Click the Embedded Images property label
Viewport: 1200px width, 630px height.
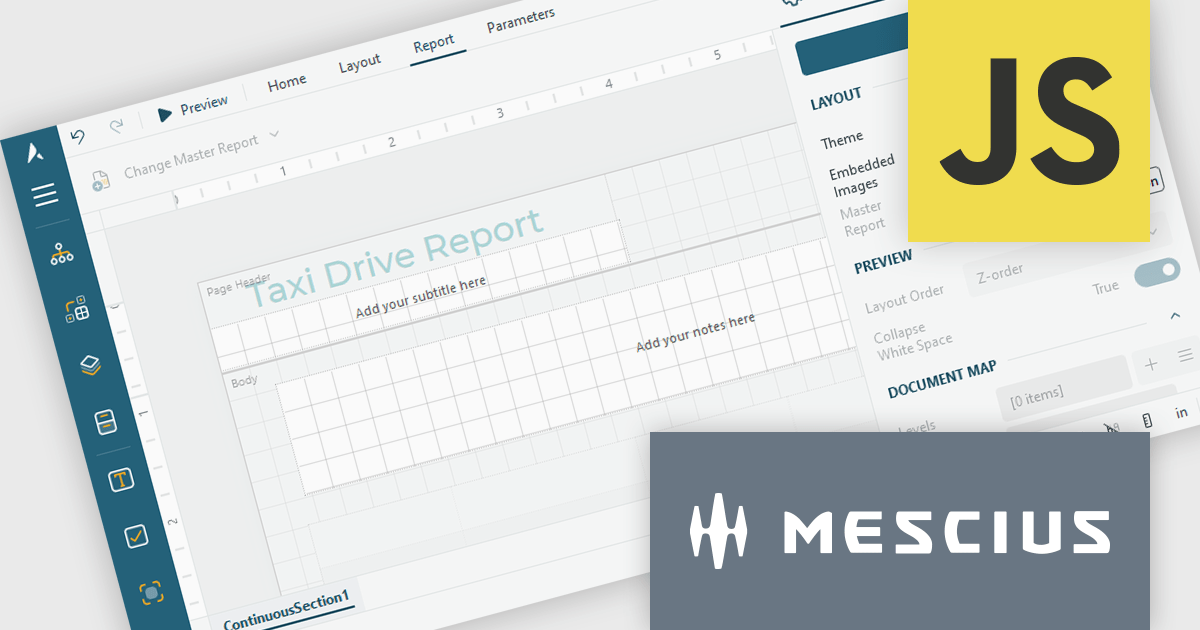point(862,173)
